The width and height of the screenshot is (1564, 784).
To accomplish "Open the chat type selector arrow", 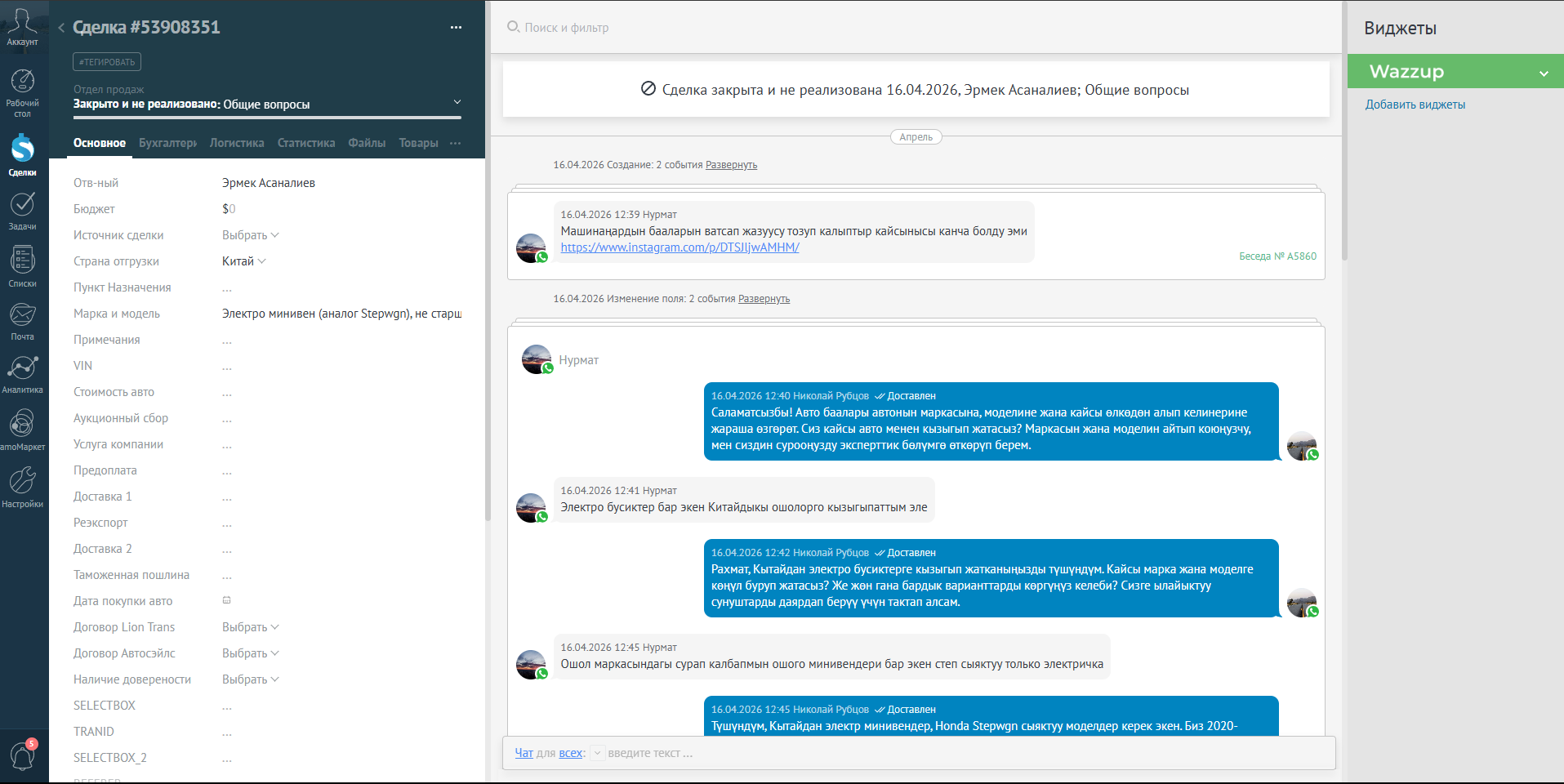I will coord(597,753).
